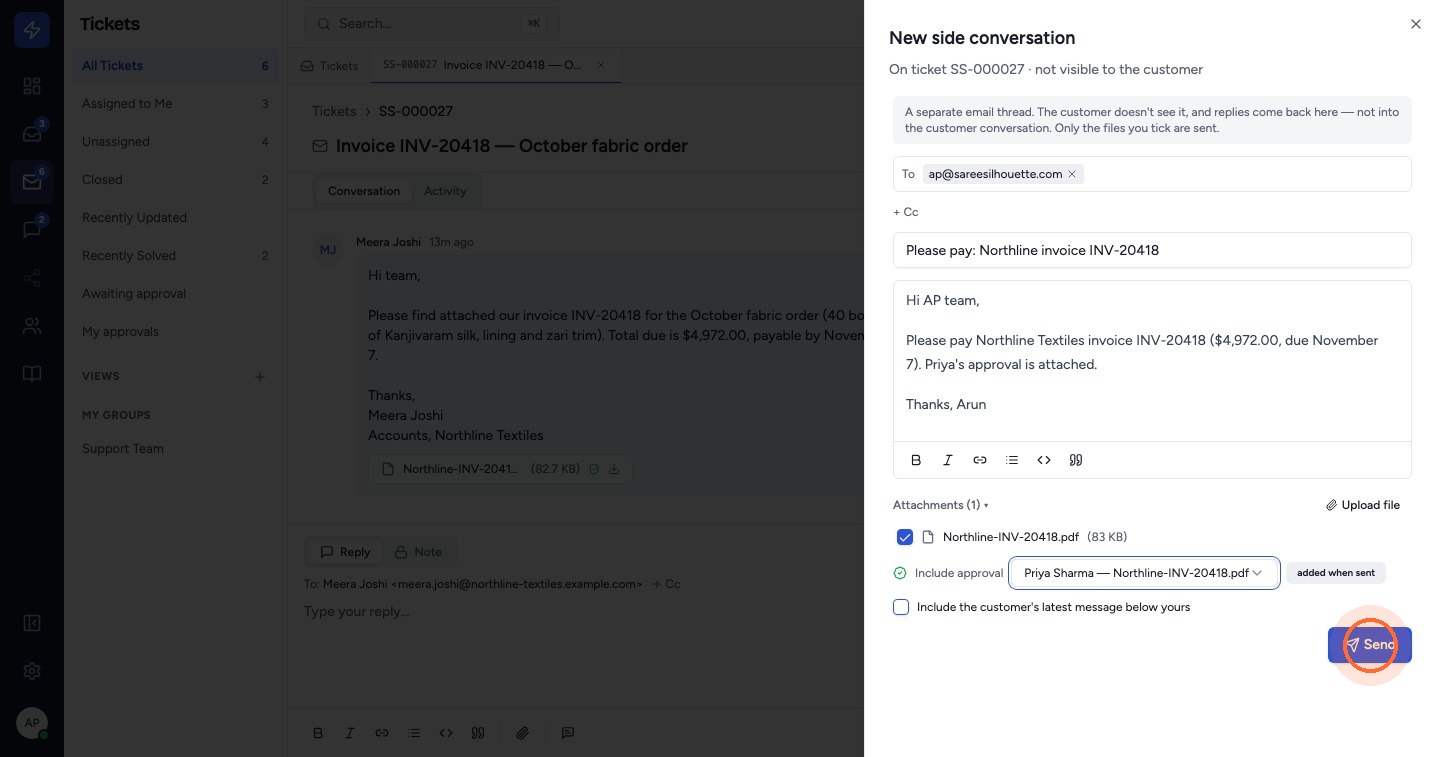Click Upload file
The height and width of the screenshot is (757, 1440).
(x=1363, y=505)
